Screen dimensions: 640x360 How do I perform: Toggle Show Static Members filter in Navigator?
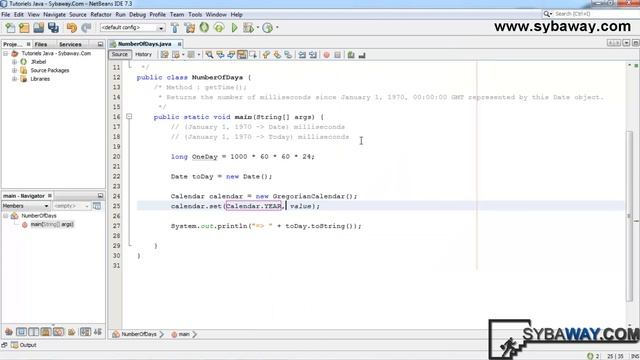coord(33,332)
